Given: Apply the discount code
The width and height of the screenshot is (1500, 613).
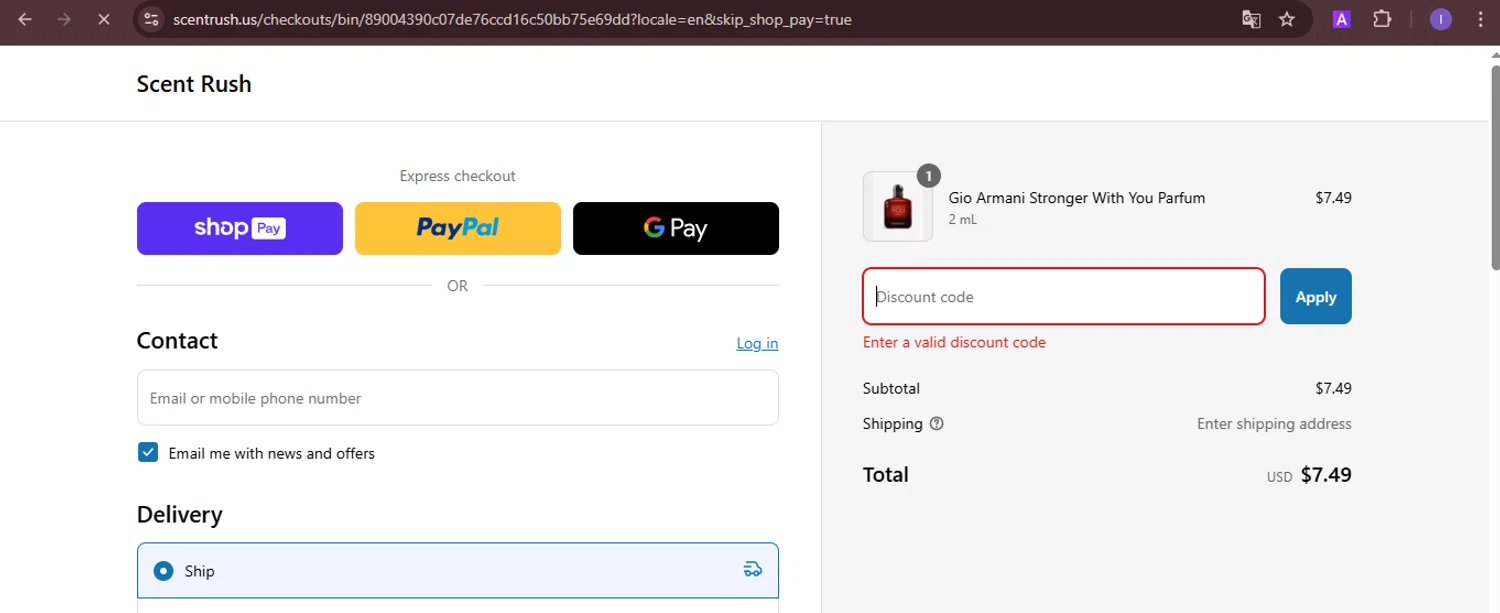Looking at the screenshot, I should 1316,296.
